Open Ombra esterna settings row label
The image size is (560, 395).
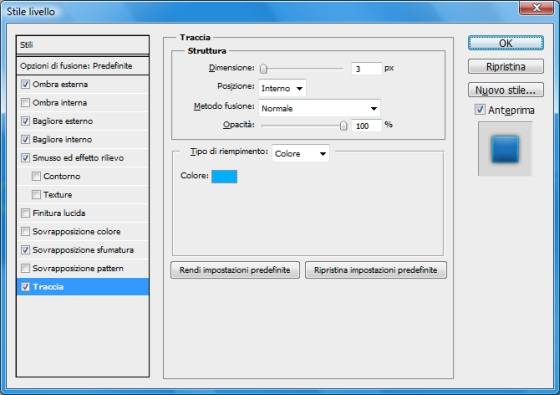(x=60, y=84)
